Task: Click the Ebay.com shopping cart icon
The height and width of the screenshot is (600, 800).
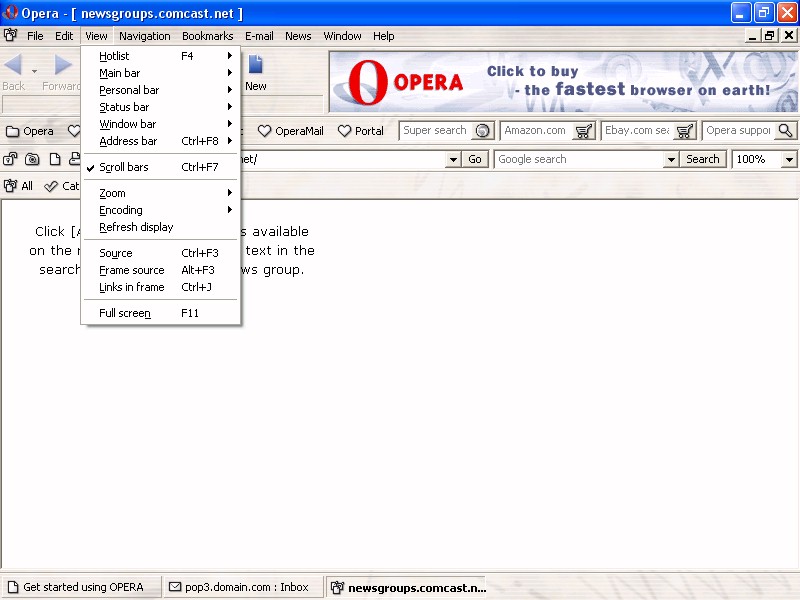Action: click(685, 131)
